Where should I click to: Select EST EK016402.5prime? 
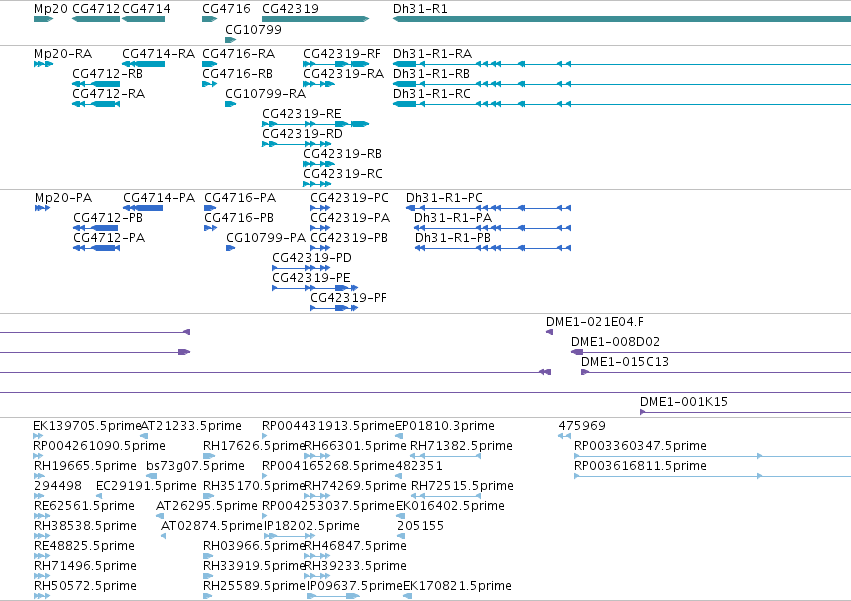(450, 506)
